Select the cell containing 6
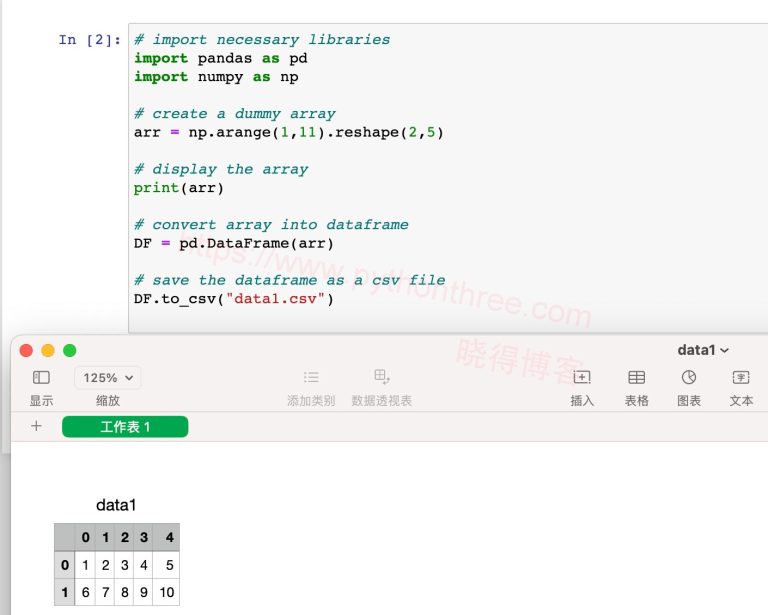 click(86, 592)
